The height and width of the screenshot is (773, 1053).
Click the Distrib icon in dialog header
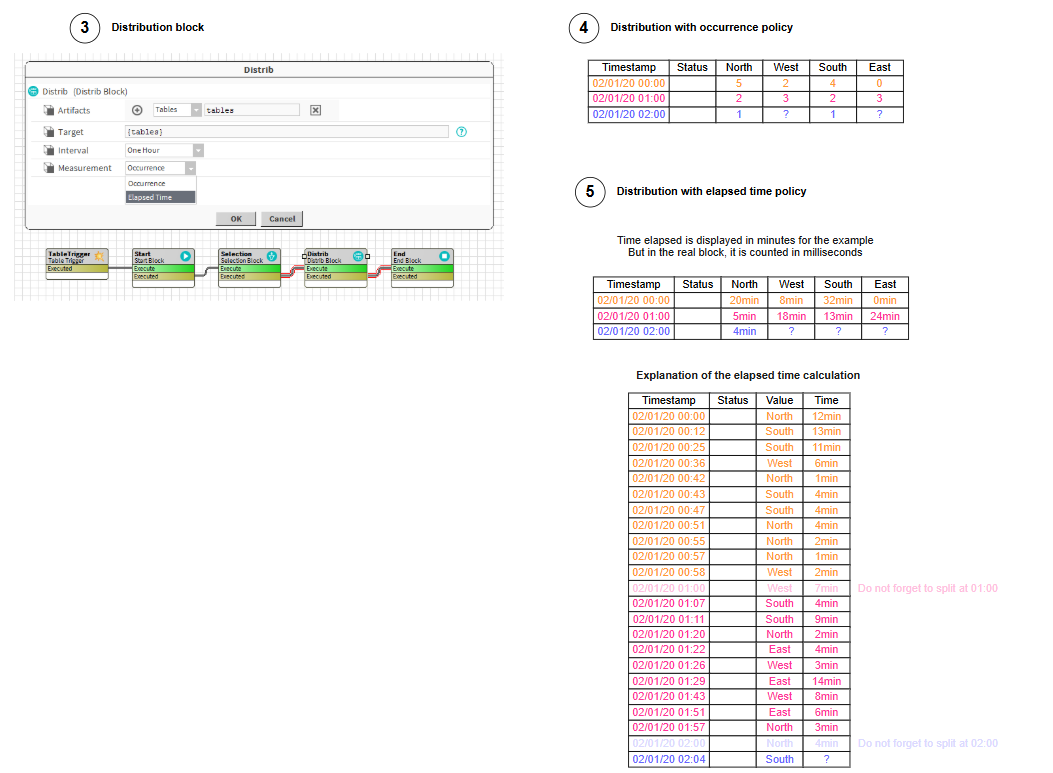pos(33,91)
